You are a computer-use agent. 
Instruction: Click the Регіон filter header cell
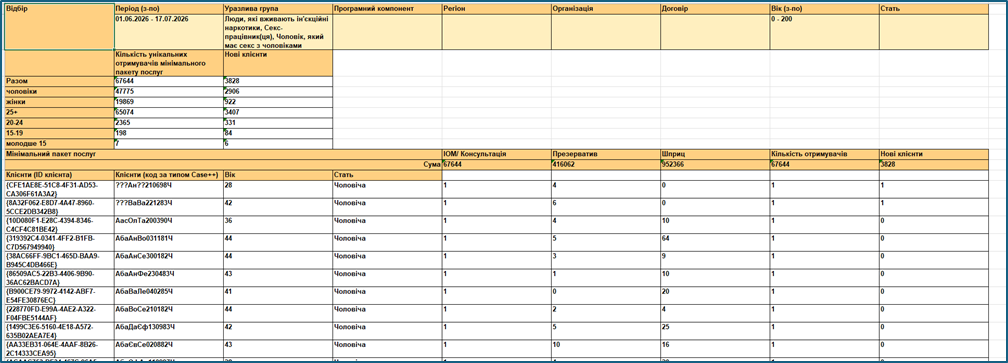(x=496, y=10)
